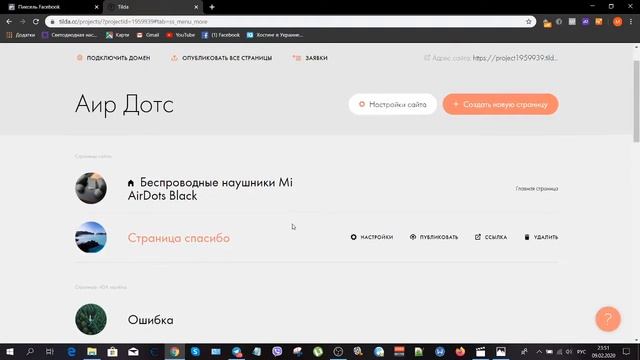Click Ссылка for Страница спасибо
640x360 pixels.
coord(491,237)
